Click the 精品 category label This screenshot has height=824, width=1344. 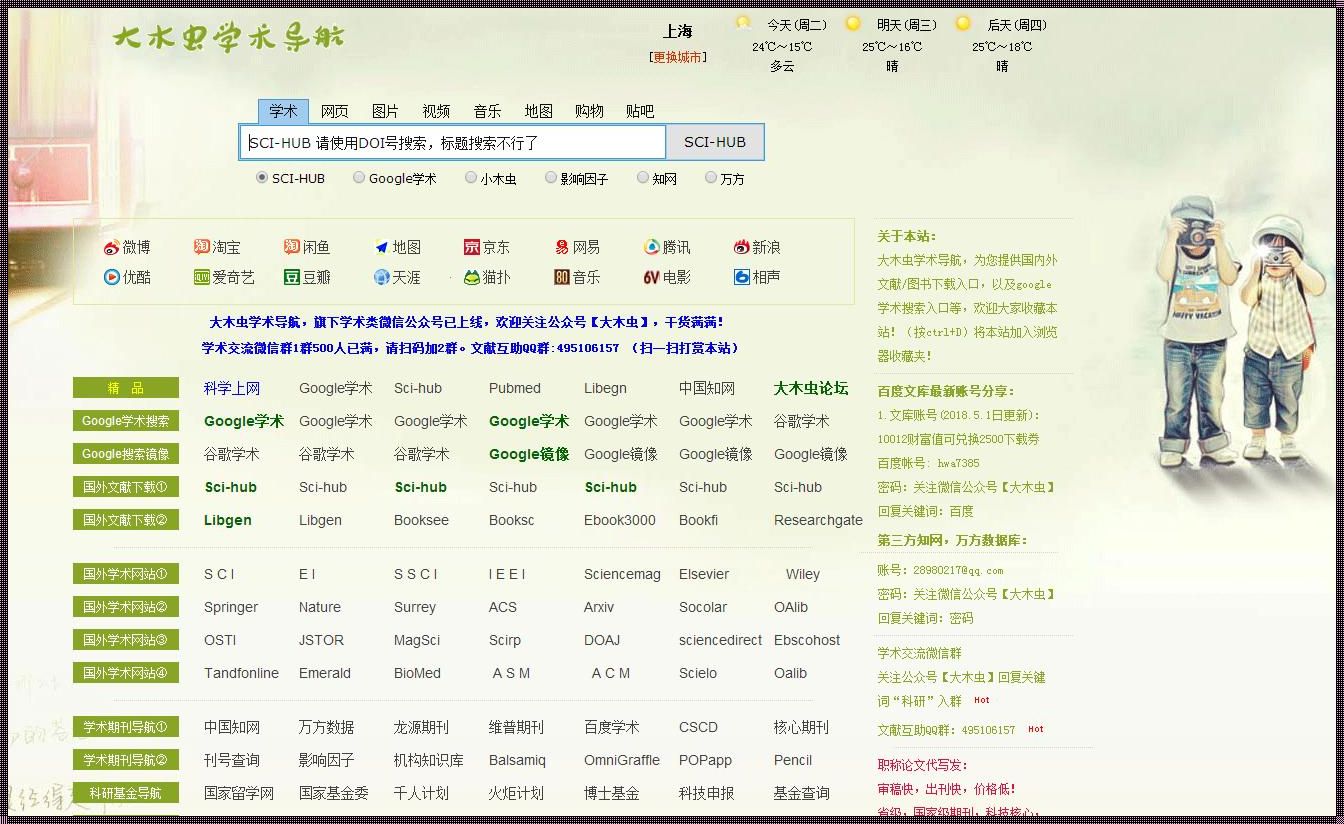click(126, 388)
